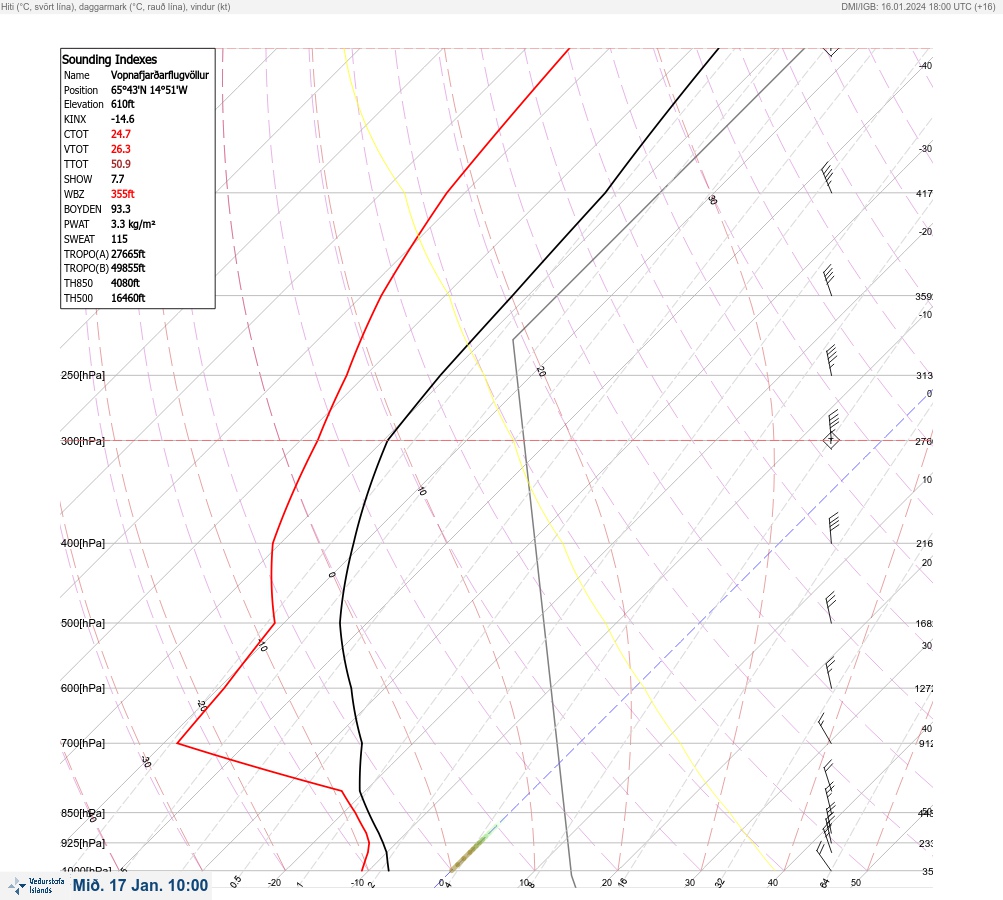The width and height of the screenshot is (1003, 900).
Task: Click the 'DMI/IGB: 16.01.2024 18:00 UTC (+16)' header
Action: coord(919,6)
